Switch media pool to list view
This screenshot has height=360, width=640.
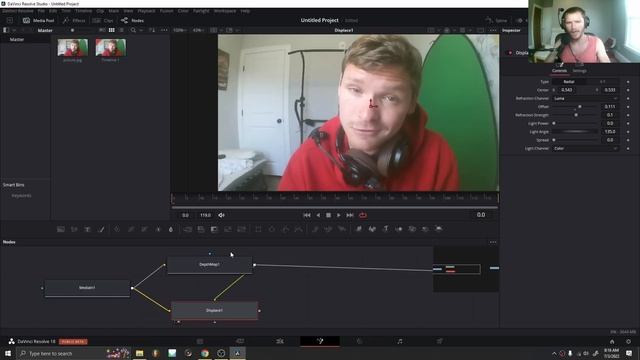121,30
